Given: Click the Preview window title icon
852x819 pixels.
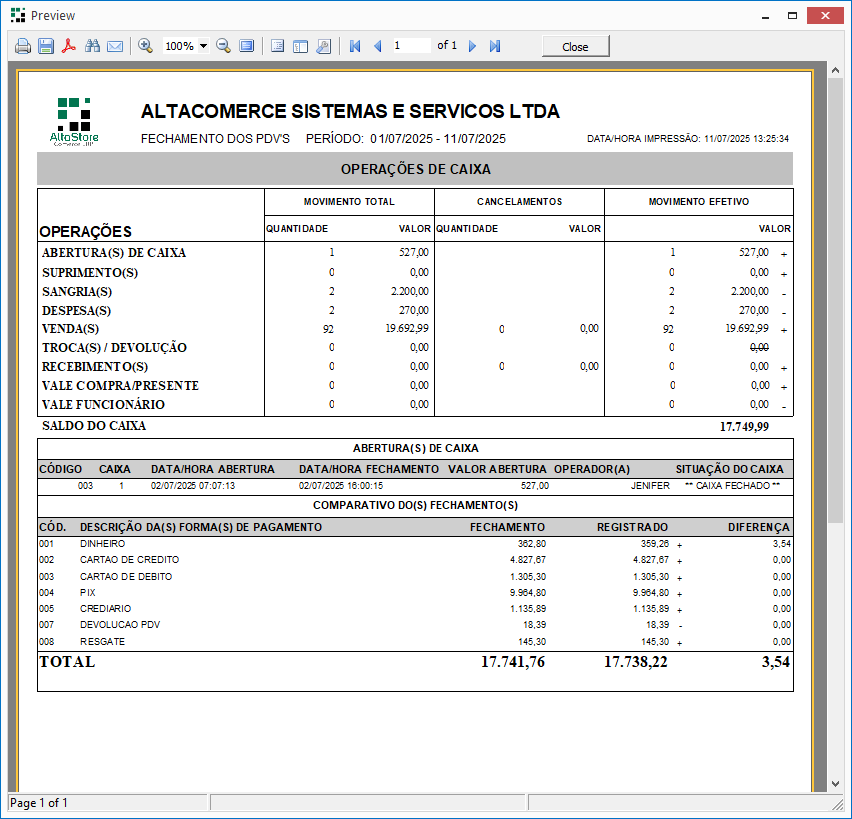Looking at the screenshot, I should click(18, 15).
